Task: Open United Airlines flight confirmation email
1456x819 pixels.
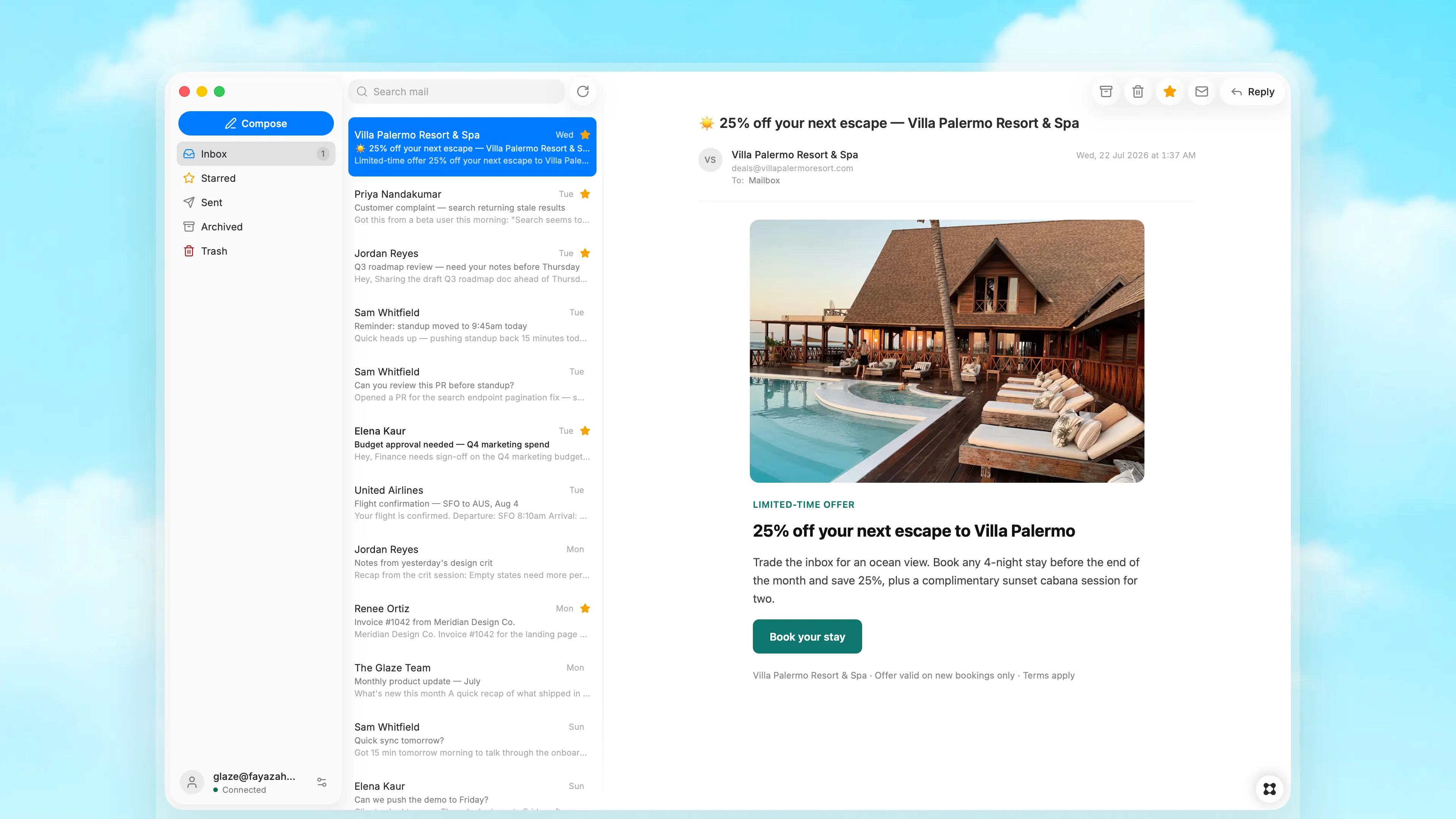Action: (472, 502)
